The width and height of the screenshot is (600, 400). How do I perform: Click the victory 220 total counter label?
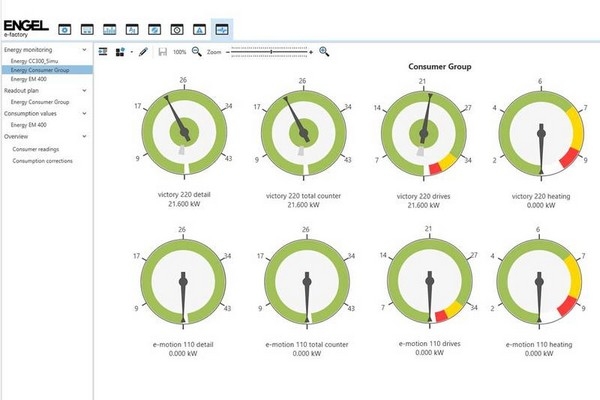pos(303,196)
